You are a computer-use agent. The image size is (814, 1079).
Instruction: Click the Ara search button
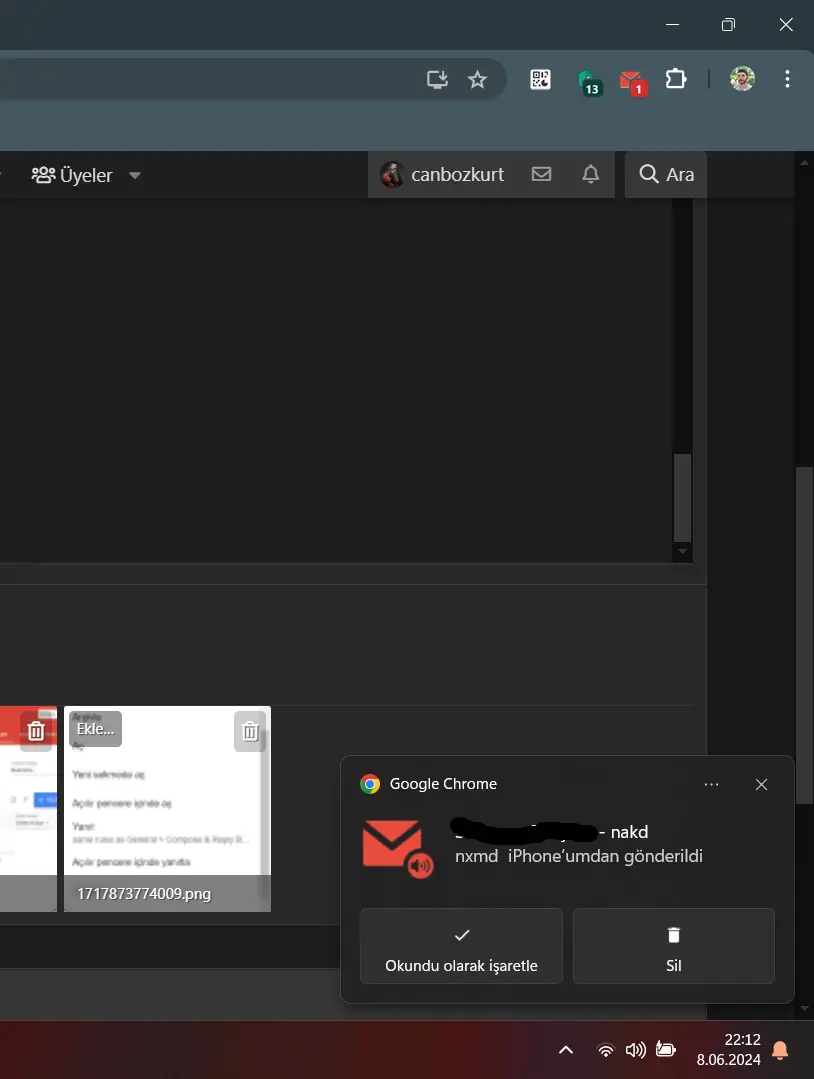coord(666,174)
